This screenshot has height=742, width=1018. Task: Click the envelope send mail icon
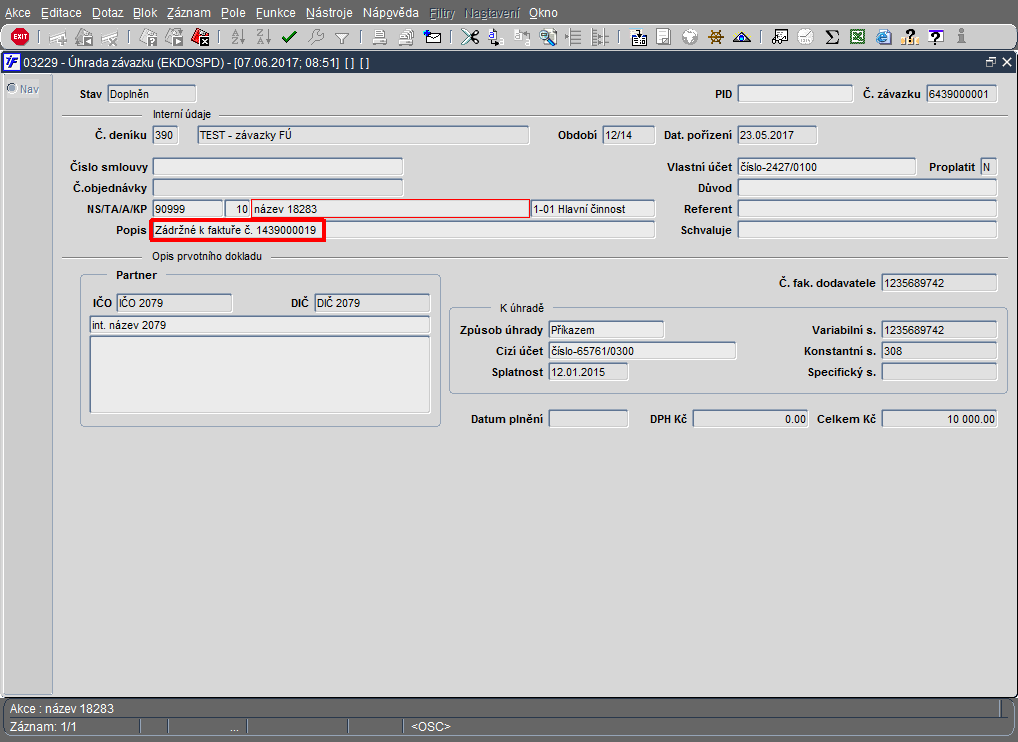point(432,38)
